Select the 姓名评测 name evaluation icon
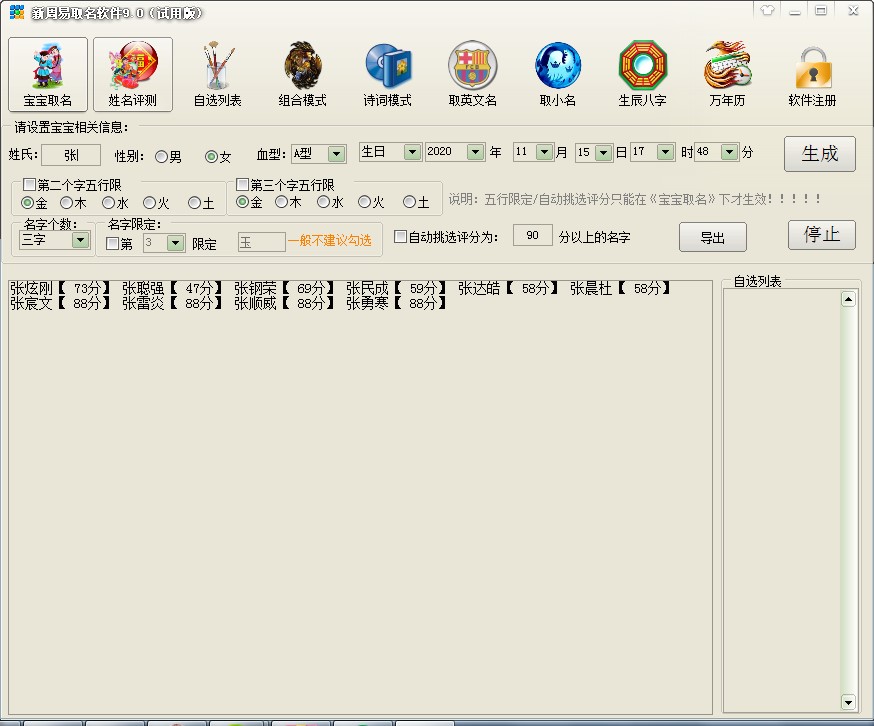Image resolution: width=874 pixels, height=726 pixels. pos(132,74)
